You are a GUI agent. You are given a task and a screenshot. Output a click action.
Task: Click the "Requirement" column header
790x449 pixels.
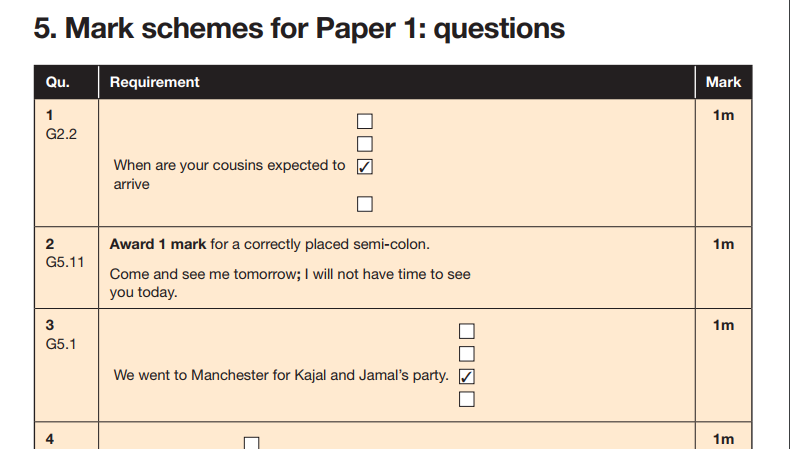(x=154, y=82)
